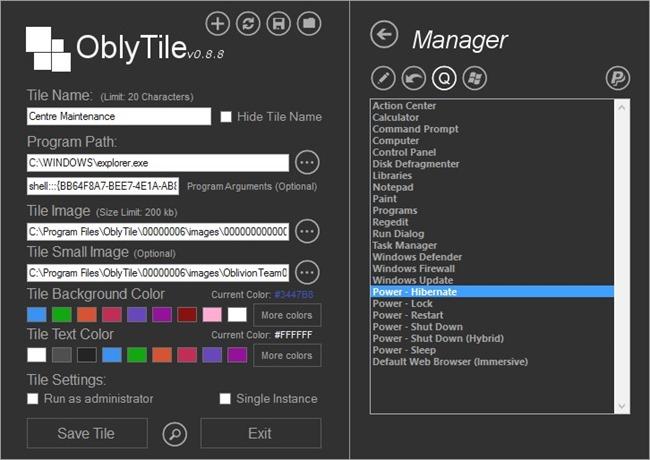Click the floppy disk save icon

point(279,23)
